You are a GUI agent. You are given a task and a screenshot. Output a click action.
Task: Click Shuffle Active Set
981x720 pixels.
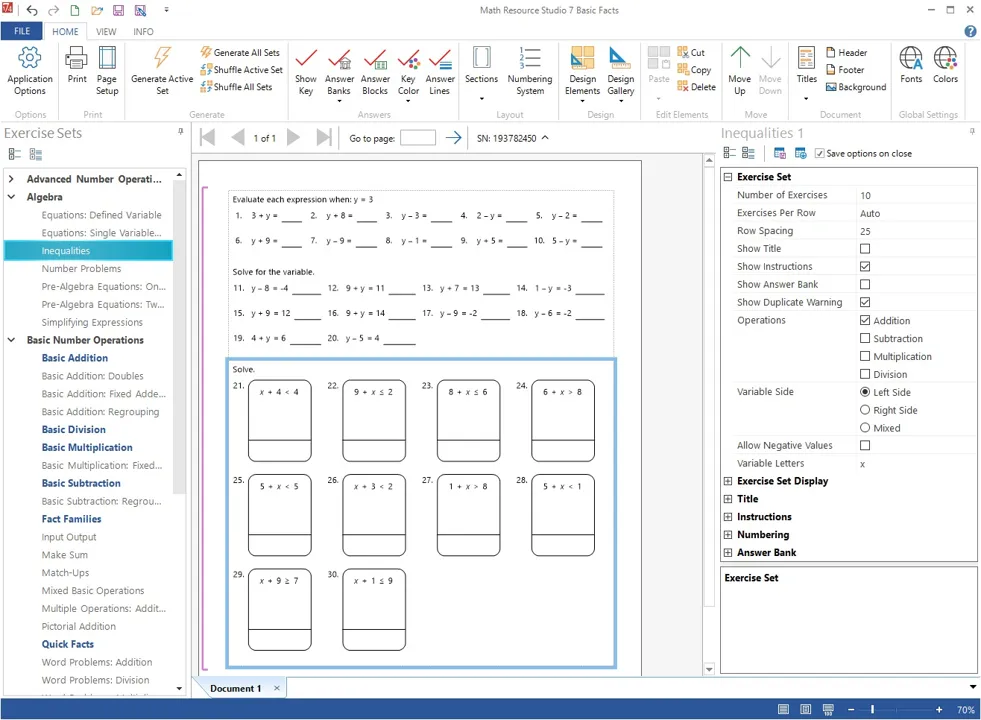241,69
